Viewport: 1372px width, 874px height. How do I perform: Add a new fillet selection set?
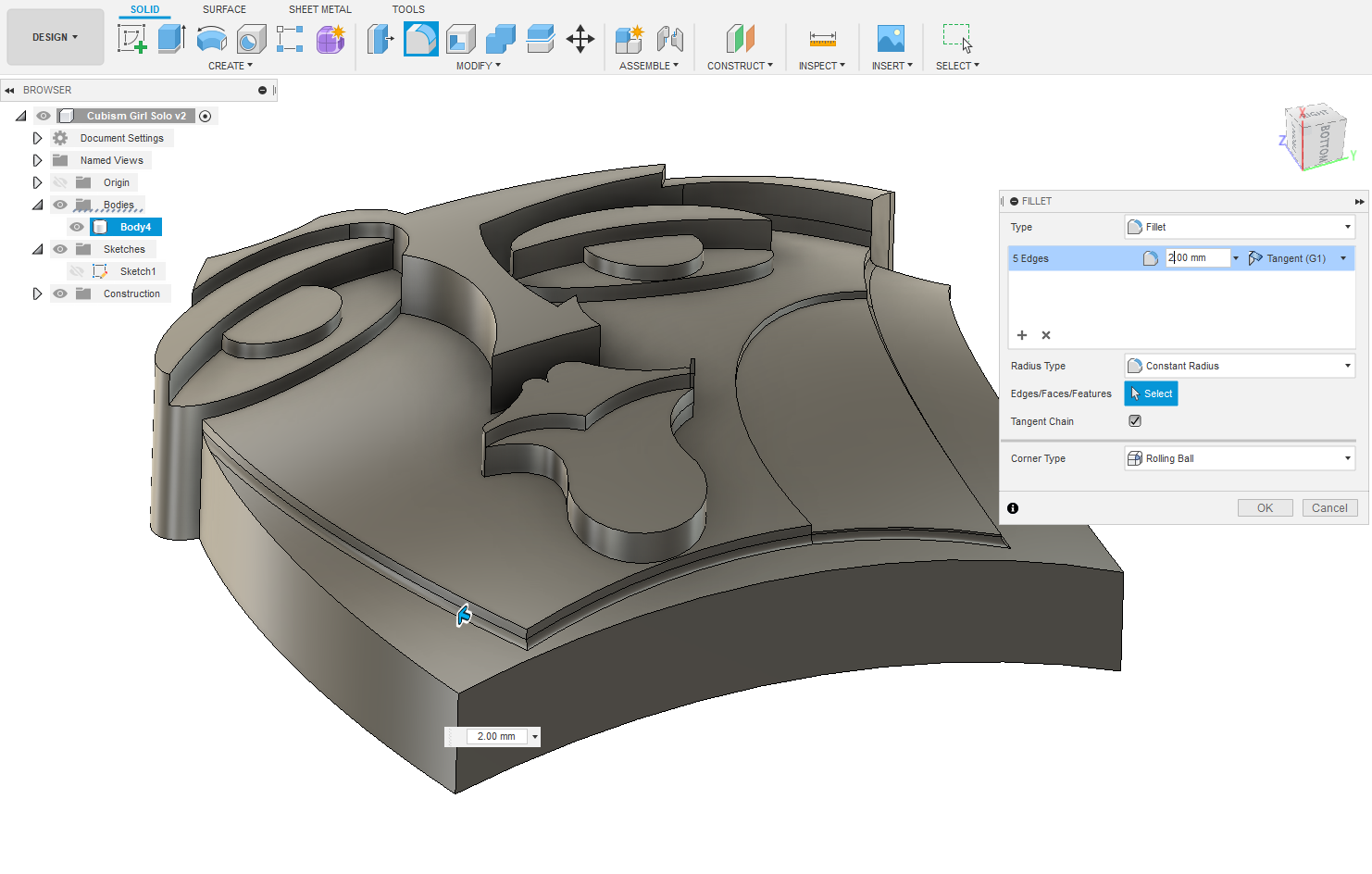(x=1022, y=335)
